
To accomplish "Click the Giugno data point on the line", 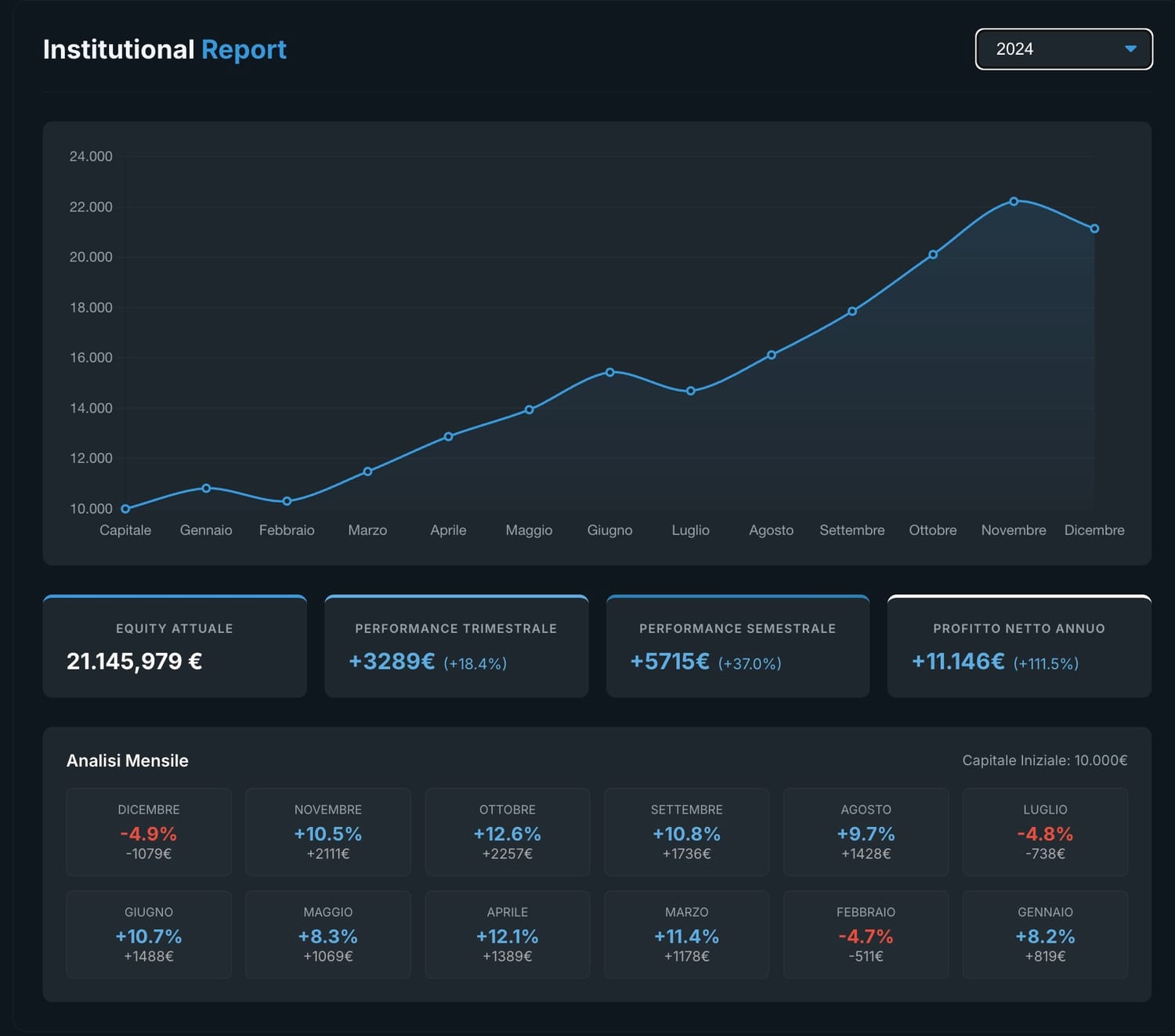I will pyautogui.click(x=609, y=372).
